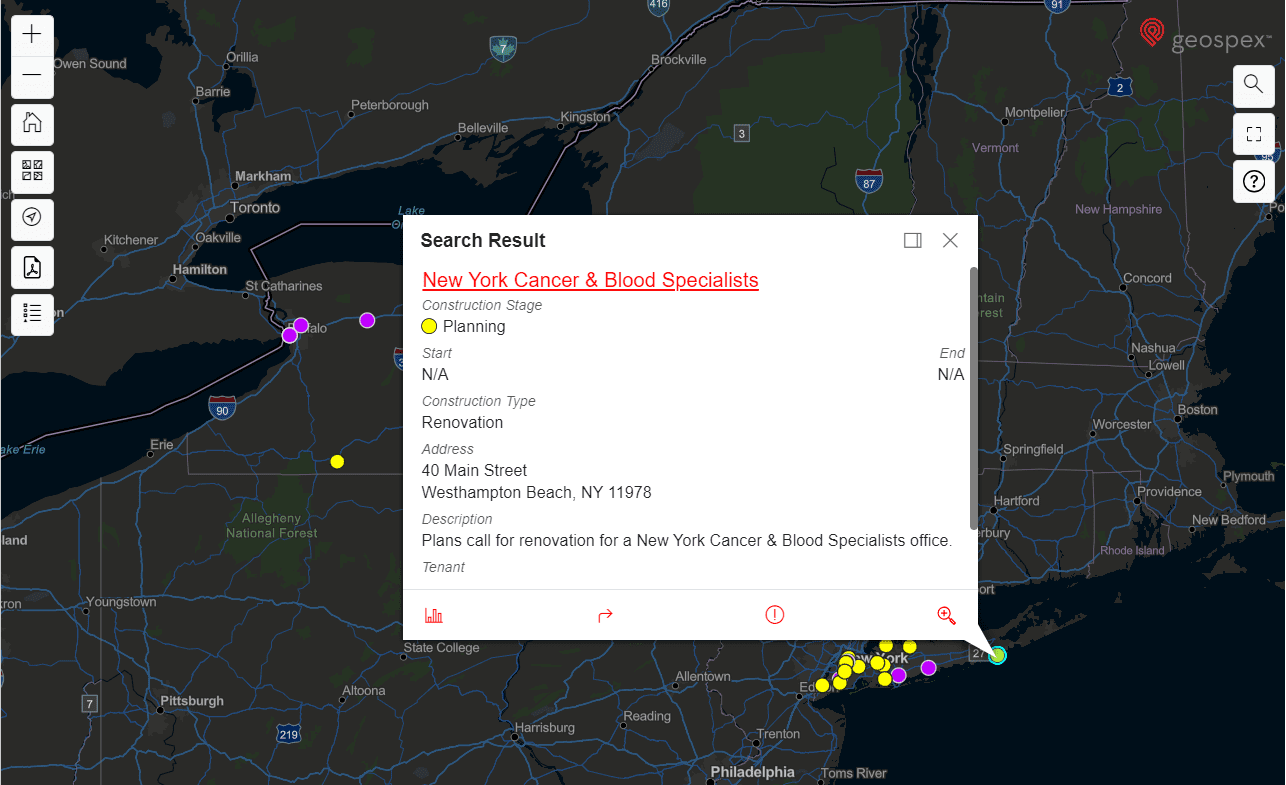1286x785 pixels.
Task: Open the help question mark button
Action: [1253, 182]
